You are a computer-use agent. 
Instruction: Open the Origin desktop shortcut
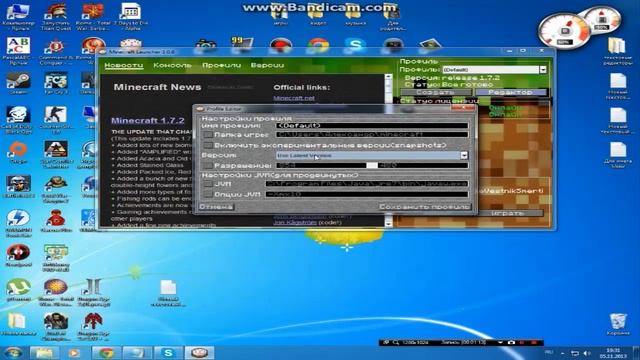pos(18,152)
